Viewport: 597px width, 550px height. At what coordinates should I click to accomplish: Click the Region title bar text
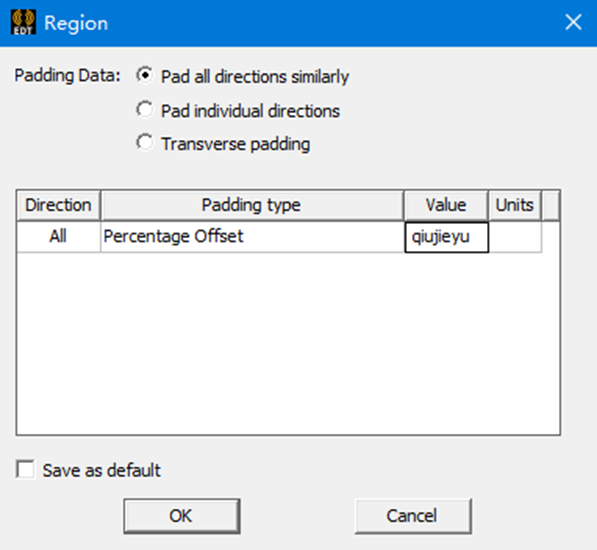click(76, 23)
